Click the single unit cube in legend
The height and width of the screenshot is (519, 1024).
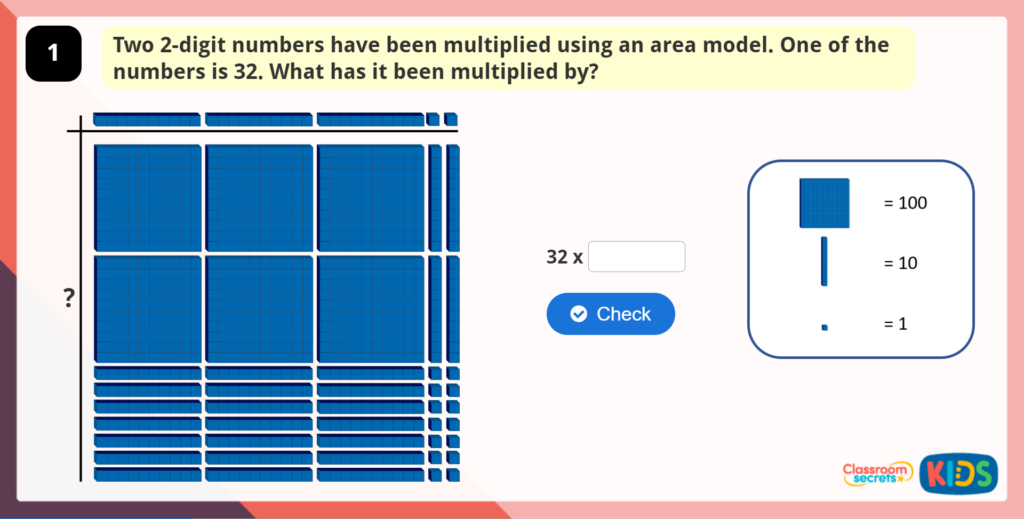point(824,327)
